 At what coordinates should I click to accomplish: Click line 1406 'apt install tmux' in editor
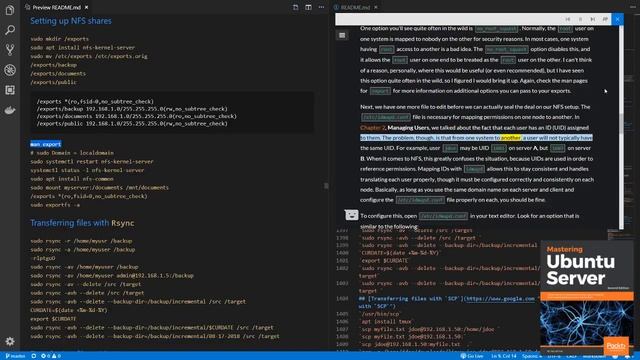click(x=387, y=322)
